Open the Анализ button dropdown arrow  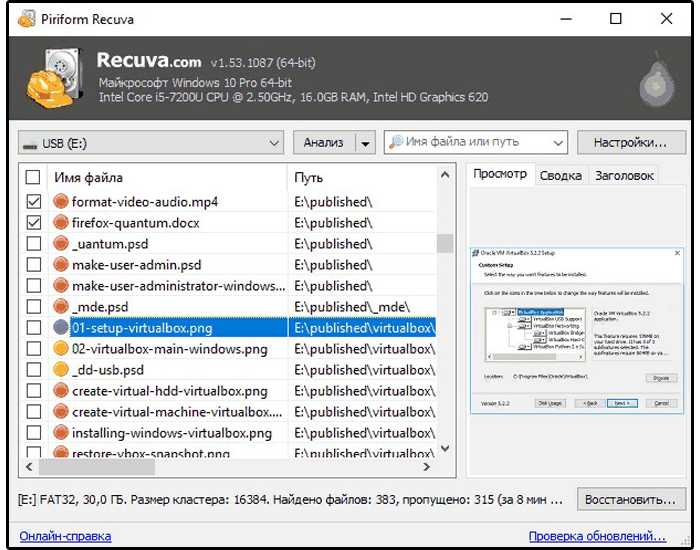365,143
